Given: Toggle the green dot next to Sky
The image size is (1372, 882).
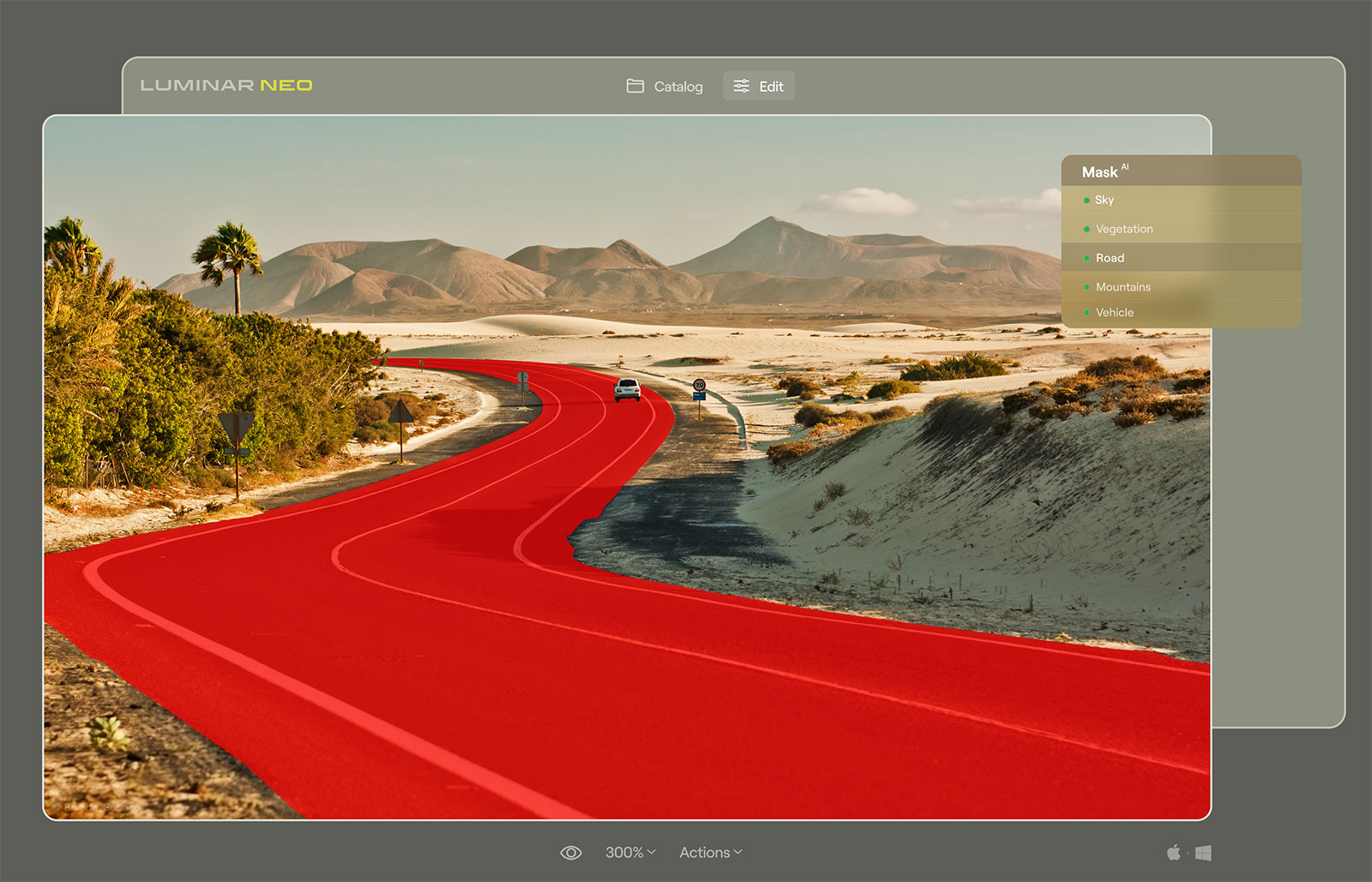Looking at the screenshot, I should pyautogui.click(x=1086, y=200).
